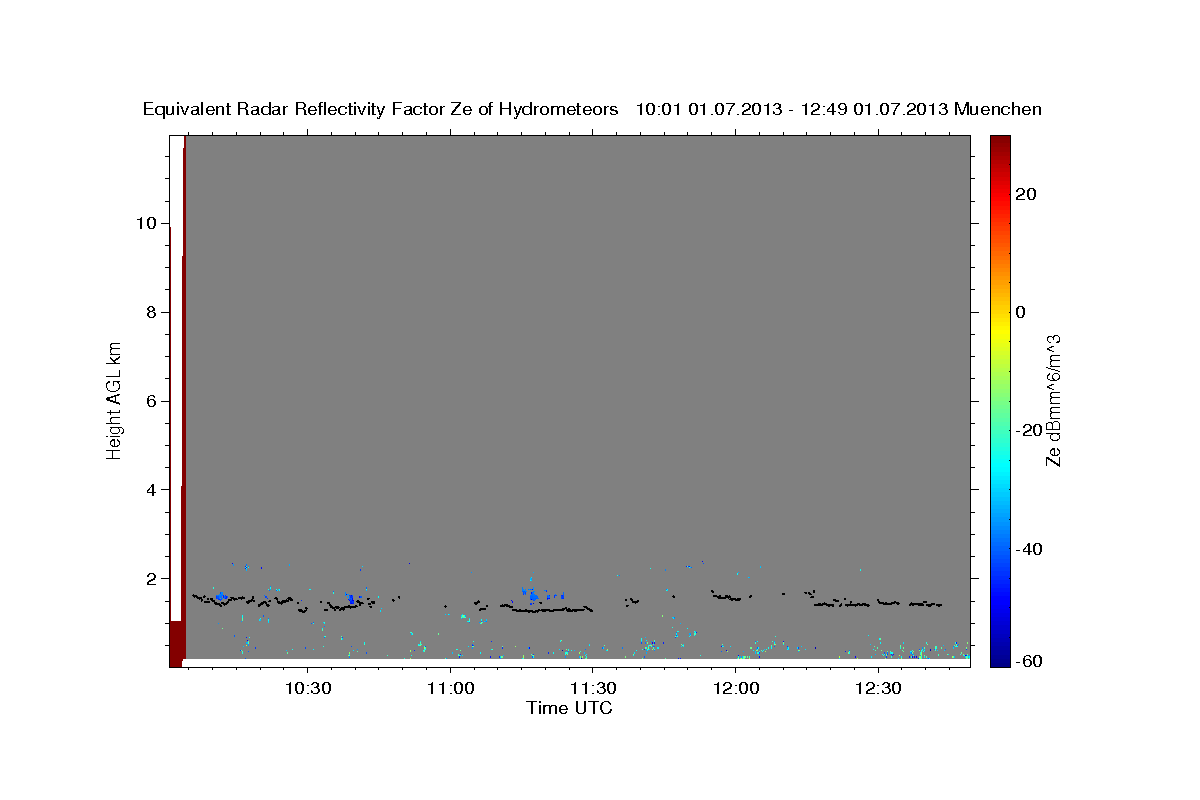The width and height of the screenshot is (1200, 800).
Task: Click the 11:00 time tick label
Action: click(450, 689)
